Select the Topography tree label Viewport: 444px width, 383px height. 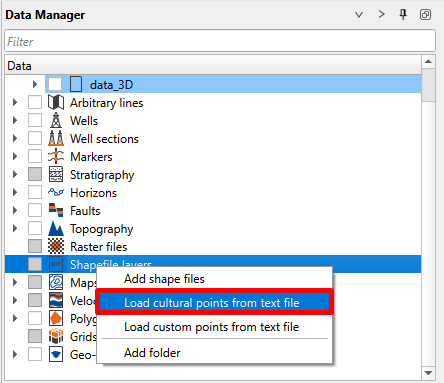[102, 229]
